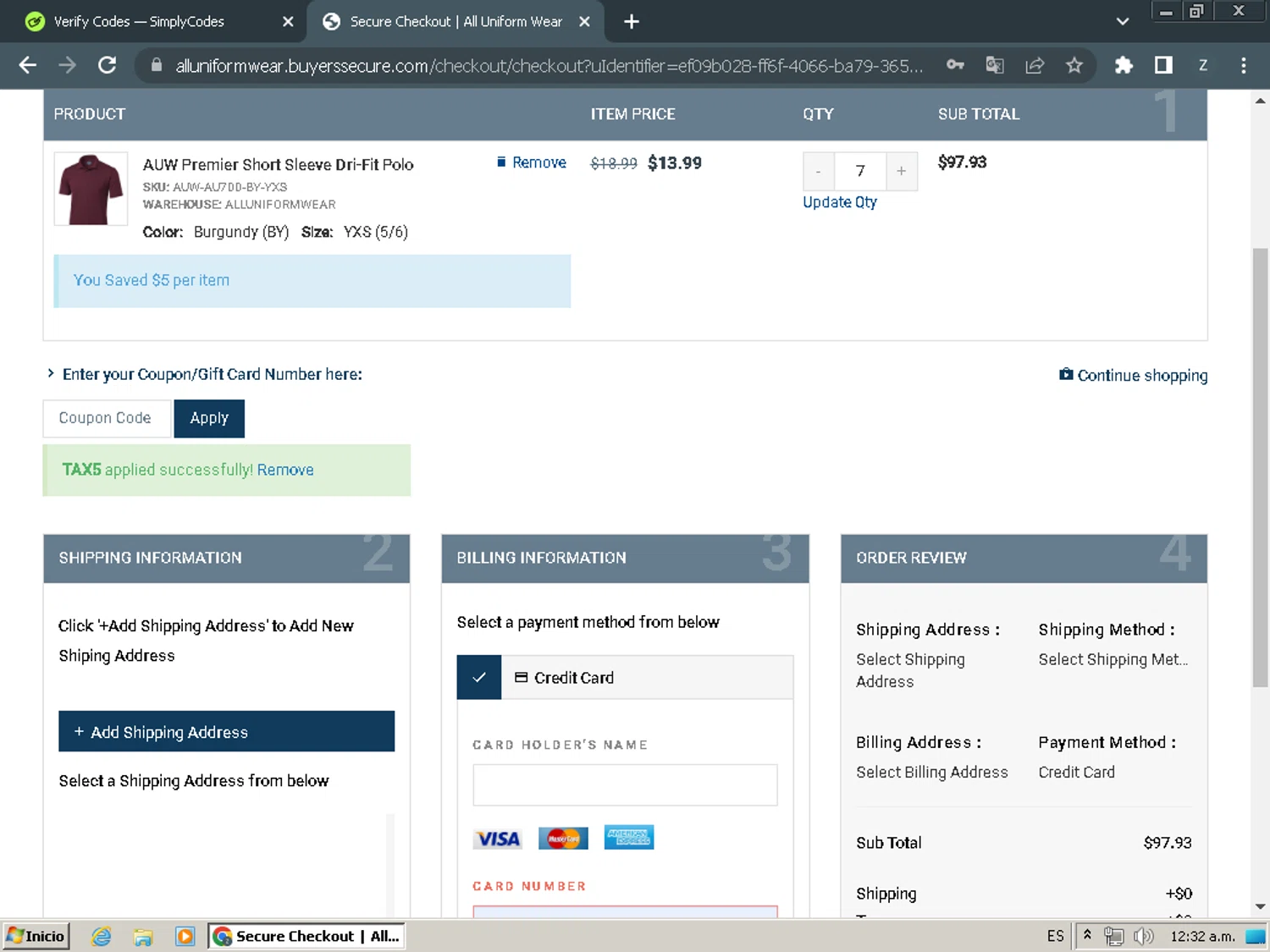Open saved passwords key icon
This screenshot has width=1270, height=952.
coord(955,65)
